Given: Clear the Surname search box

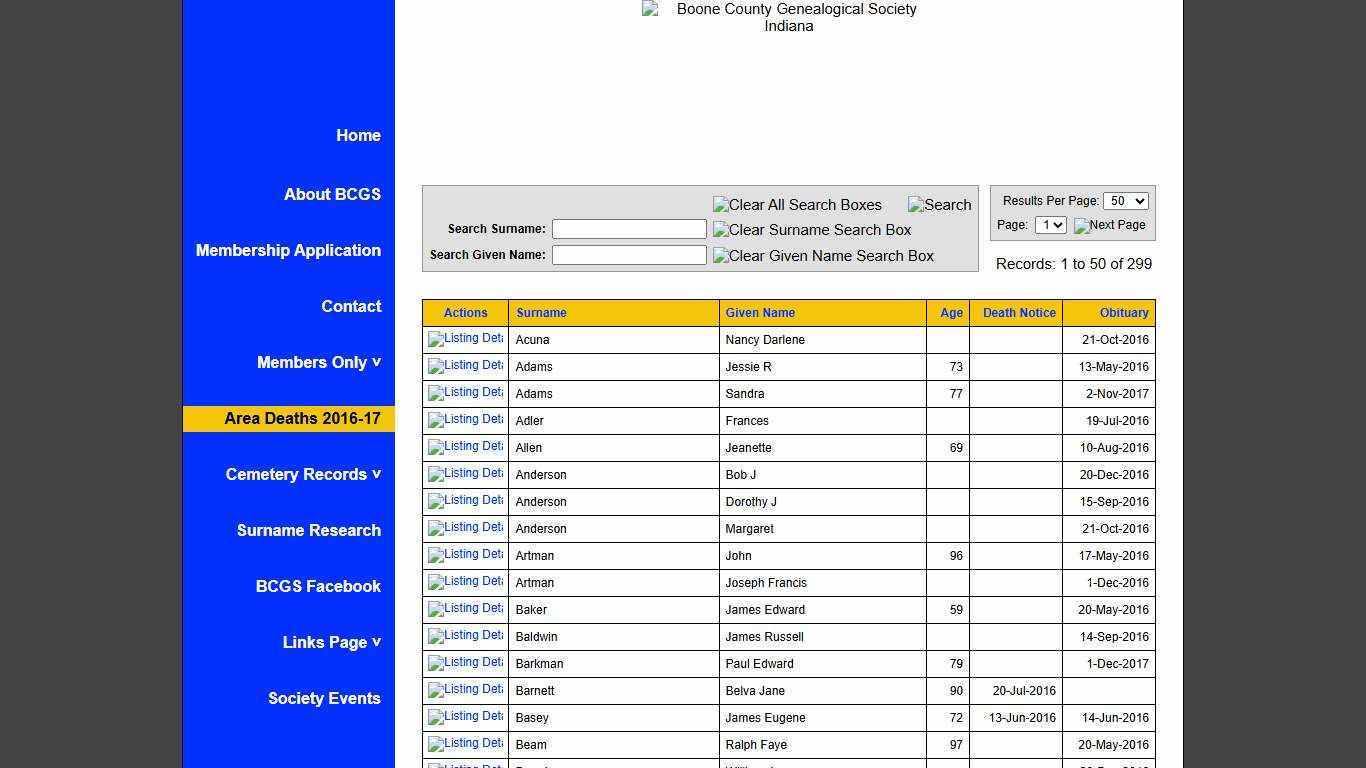Looking at the screenshot, I should pyautogui.click(x=811, y=230).
